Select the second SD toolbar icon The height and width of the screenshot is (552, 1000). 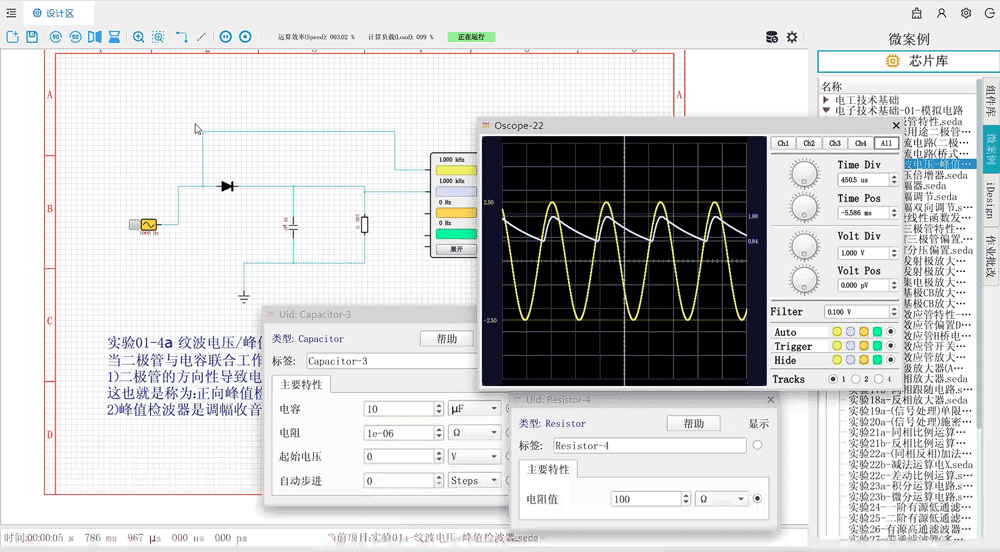75,37
